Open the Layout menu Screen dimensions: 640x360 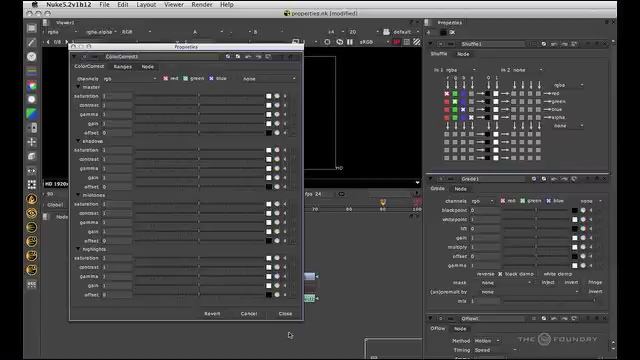(x=146, y=4)
